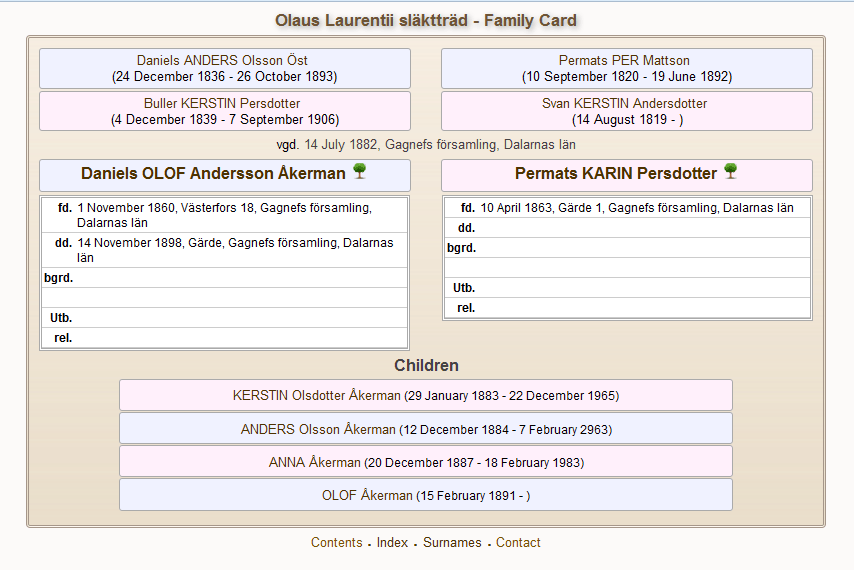This screenshot has width=854, height=570.
Task: Open child ANDERS Olsson Åkerman
Action: (x=425, y=429)
